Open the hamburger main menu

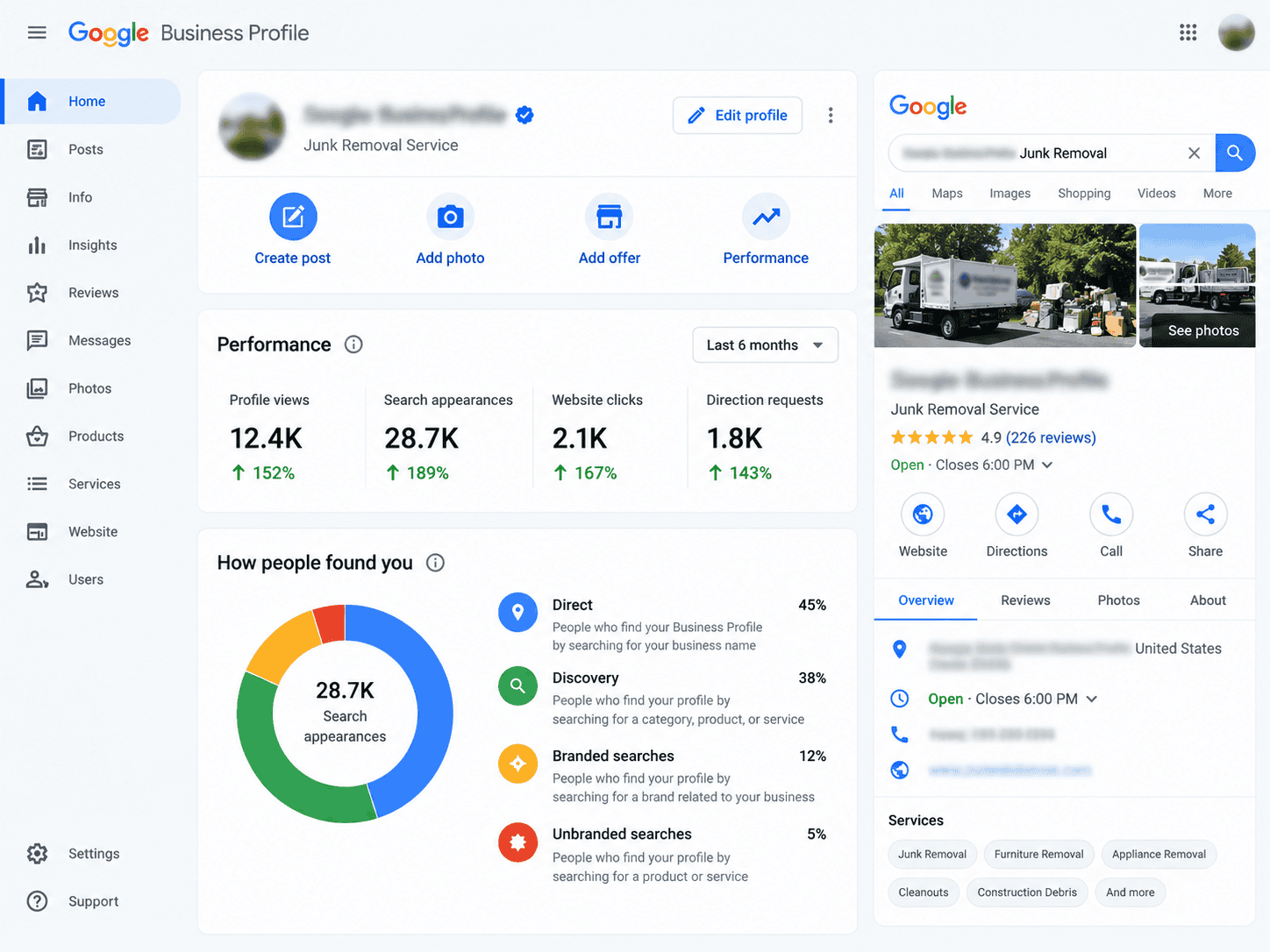coord(37,32)
